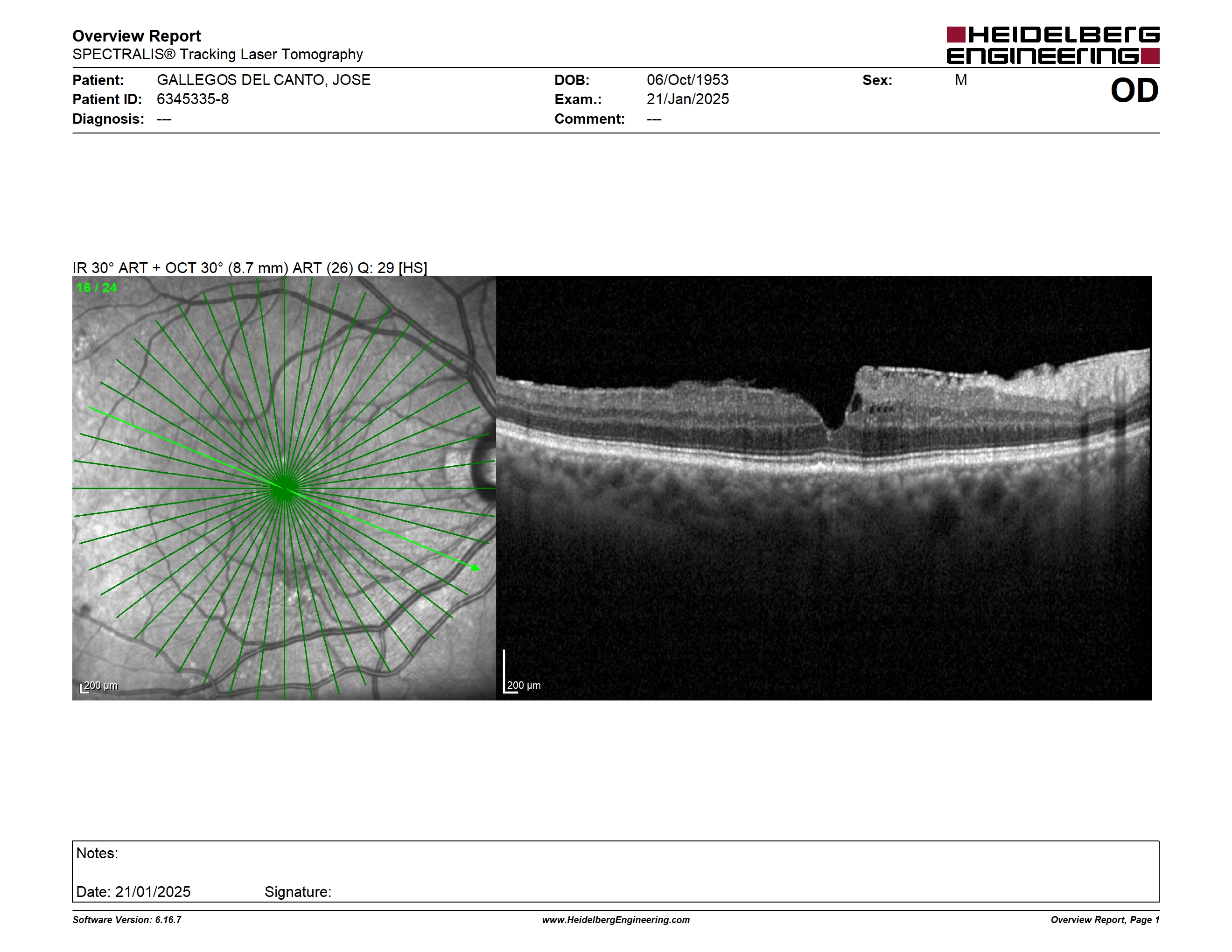The height and width of the screenshot is (952, 1232).
Task: Click Patient ID value 6345335-8
Action: coord(193,99)
